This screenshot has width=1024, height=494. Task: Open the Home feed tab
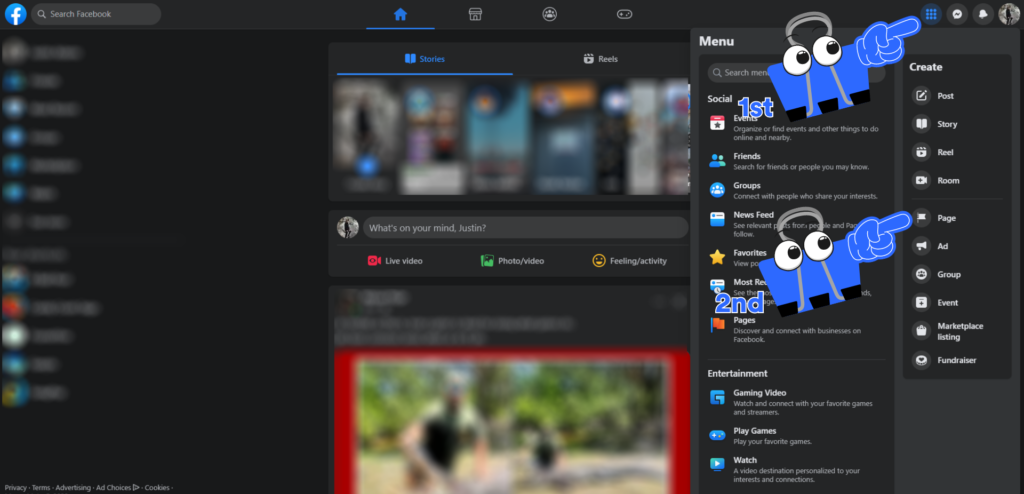(400, 14)
